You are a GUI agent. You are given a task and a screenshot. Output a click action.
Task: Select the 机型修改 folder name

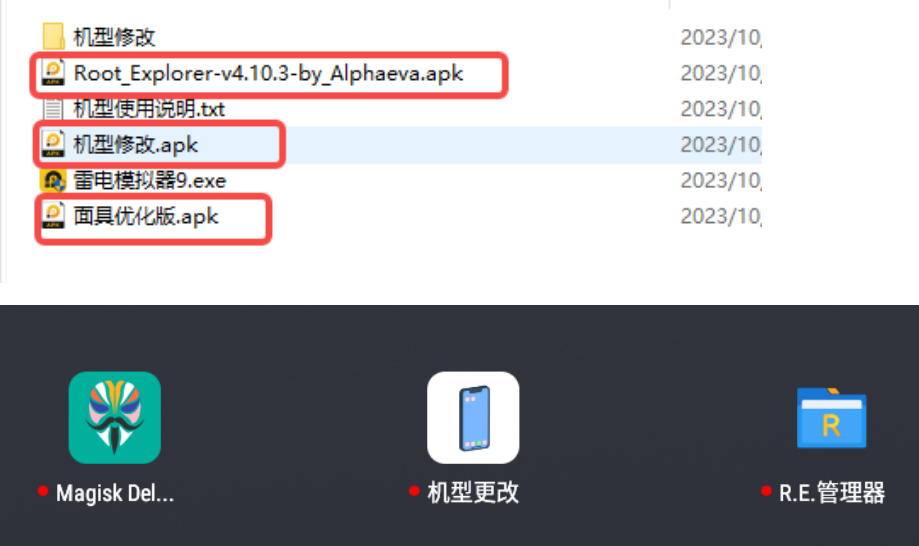coord(114,37)
